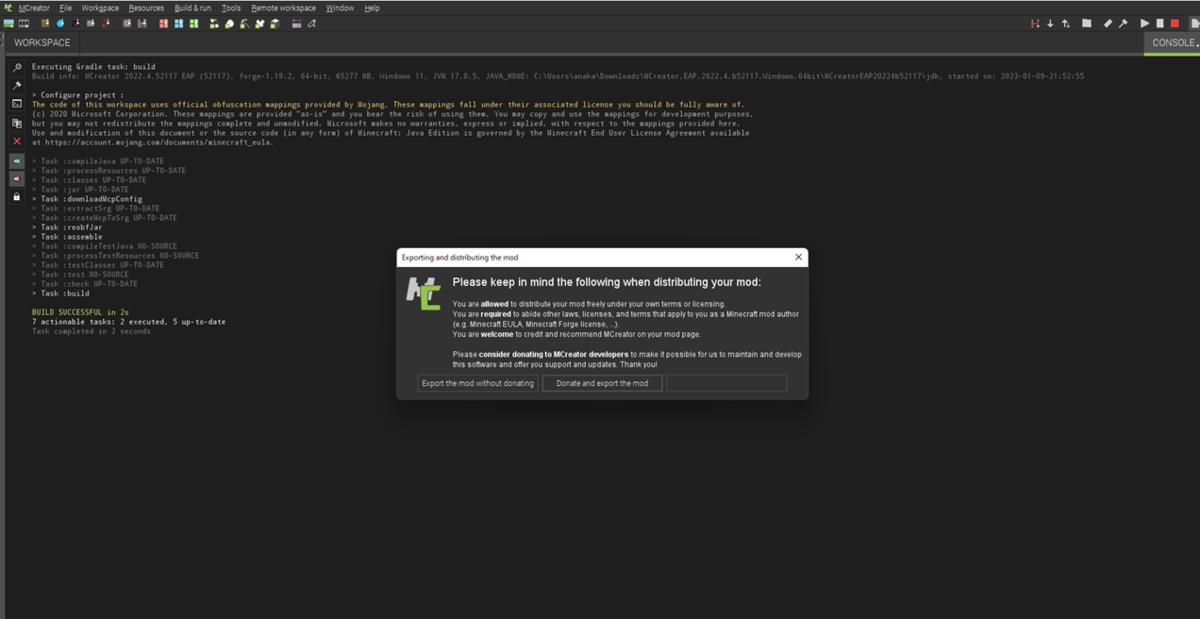Open the Remote workspace menu
Image resolution: width=1200 pixels, height=619 pixels.
[x=283, y=8]
